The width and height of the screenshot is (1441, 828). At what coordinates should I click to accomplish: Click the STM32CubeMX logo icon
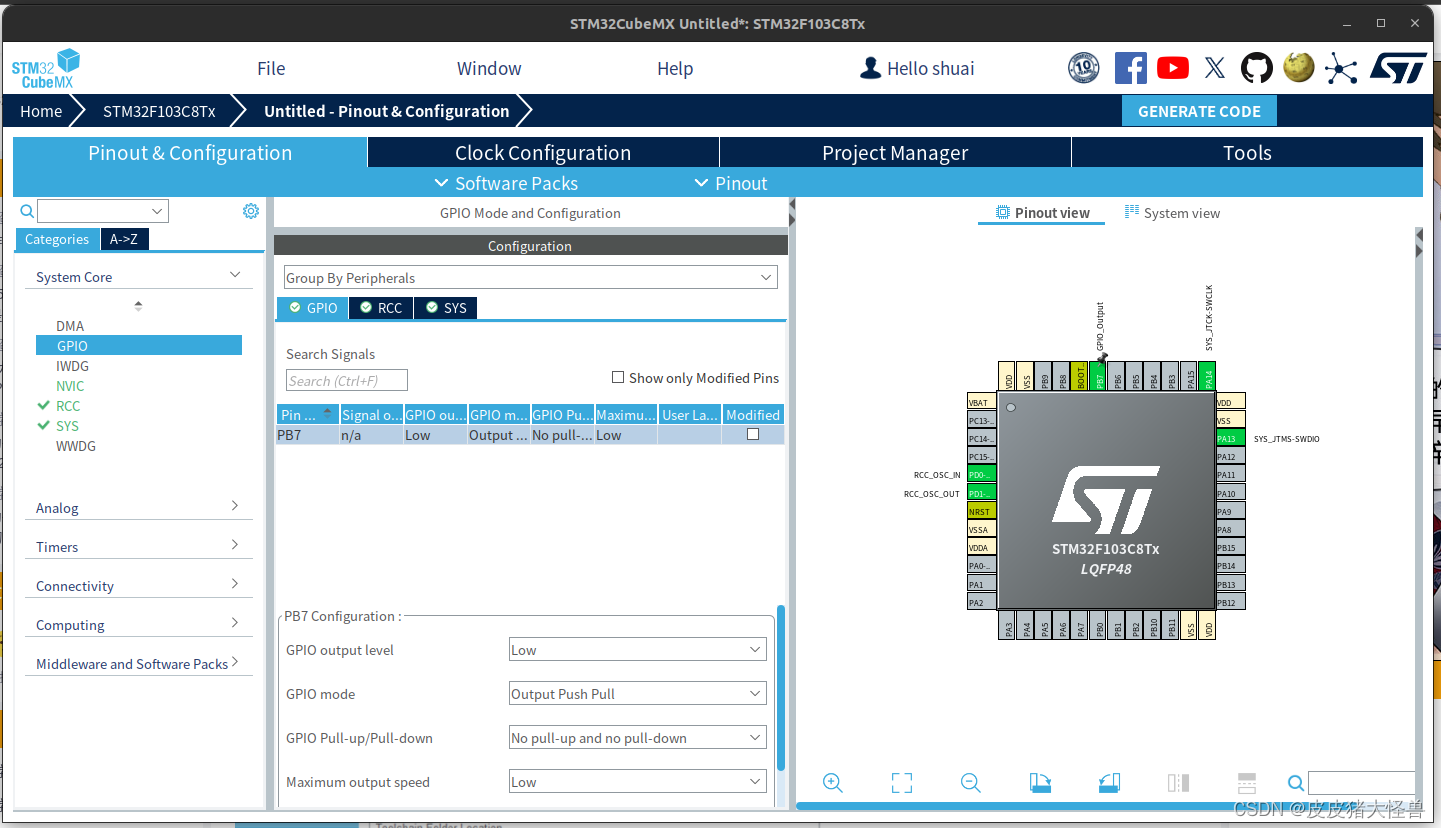(46, 69)
